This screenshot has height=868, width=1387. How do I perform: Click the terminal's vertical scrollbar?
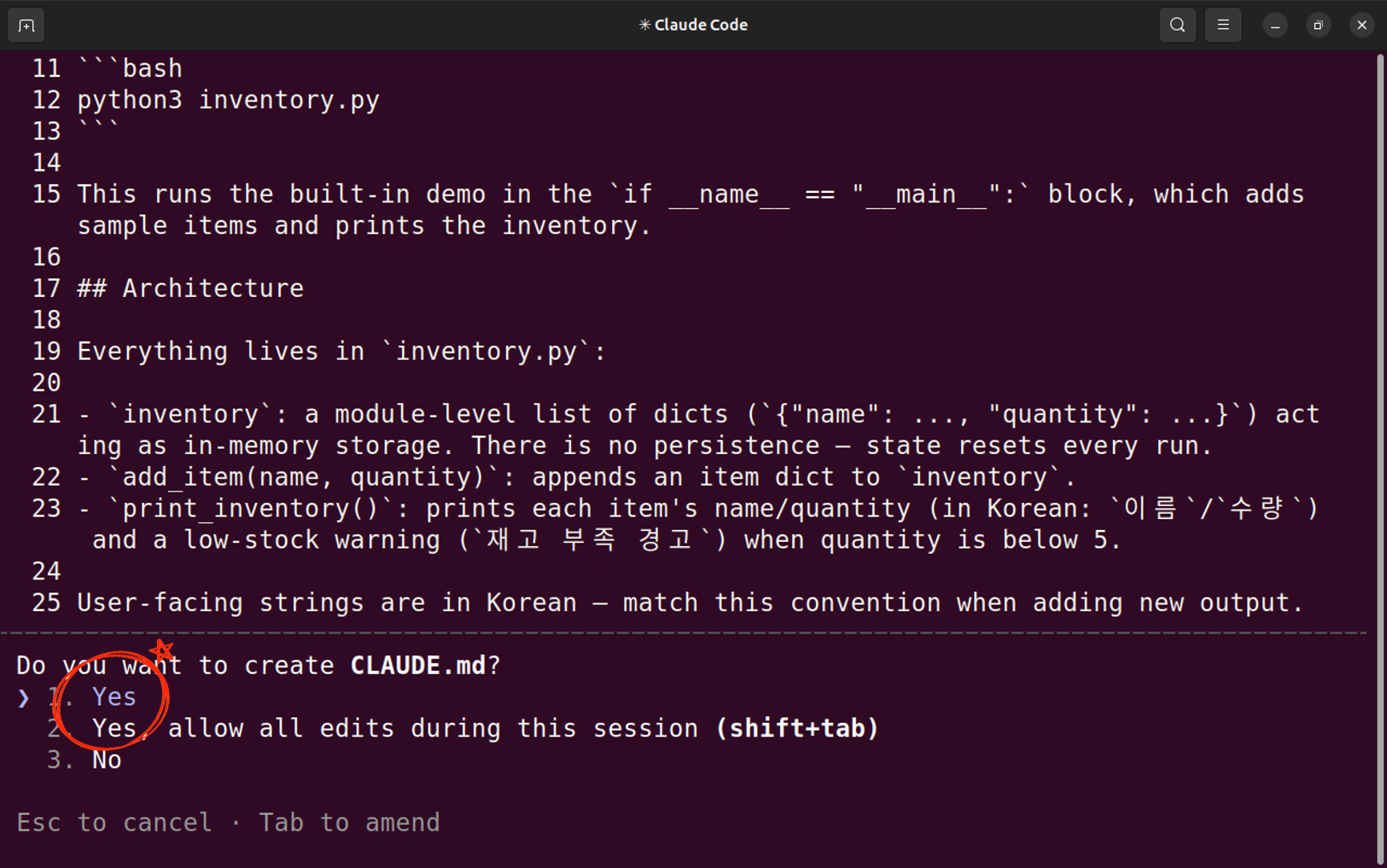1379,459
